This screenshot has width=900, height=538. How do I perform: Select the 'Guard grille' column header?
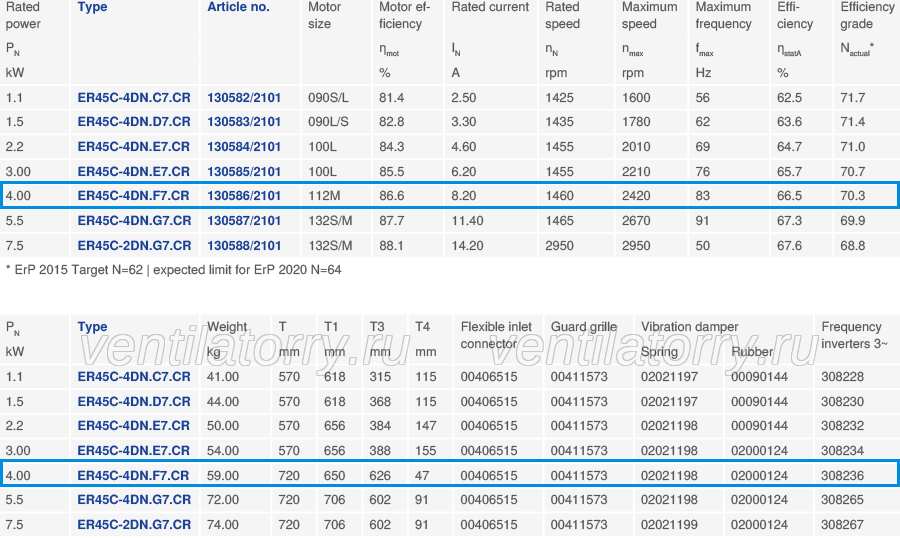[584, 327]
